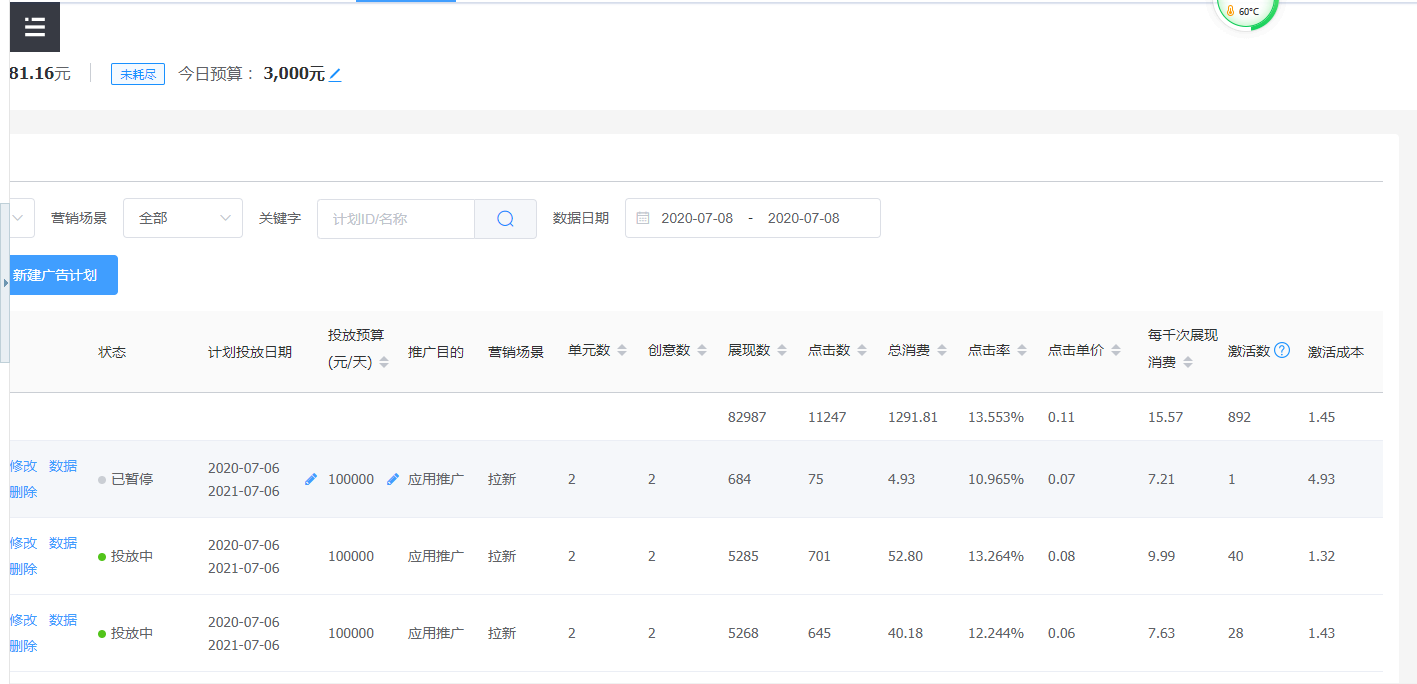
Task: Toggle ascending sort on the 展现数 column
Action: 782,346
